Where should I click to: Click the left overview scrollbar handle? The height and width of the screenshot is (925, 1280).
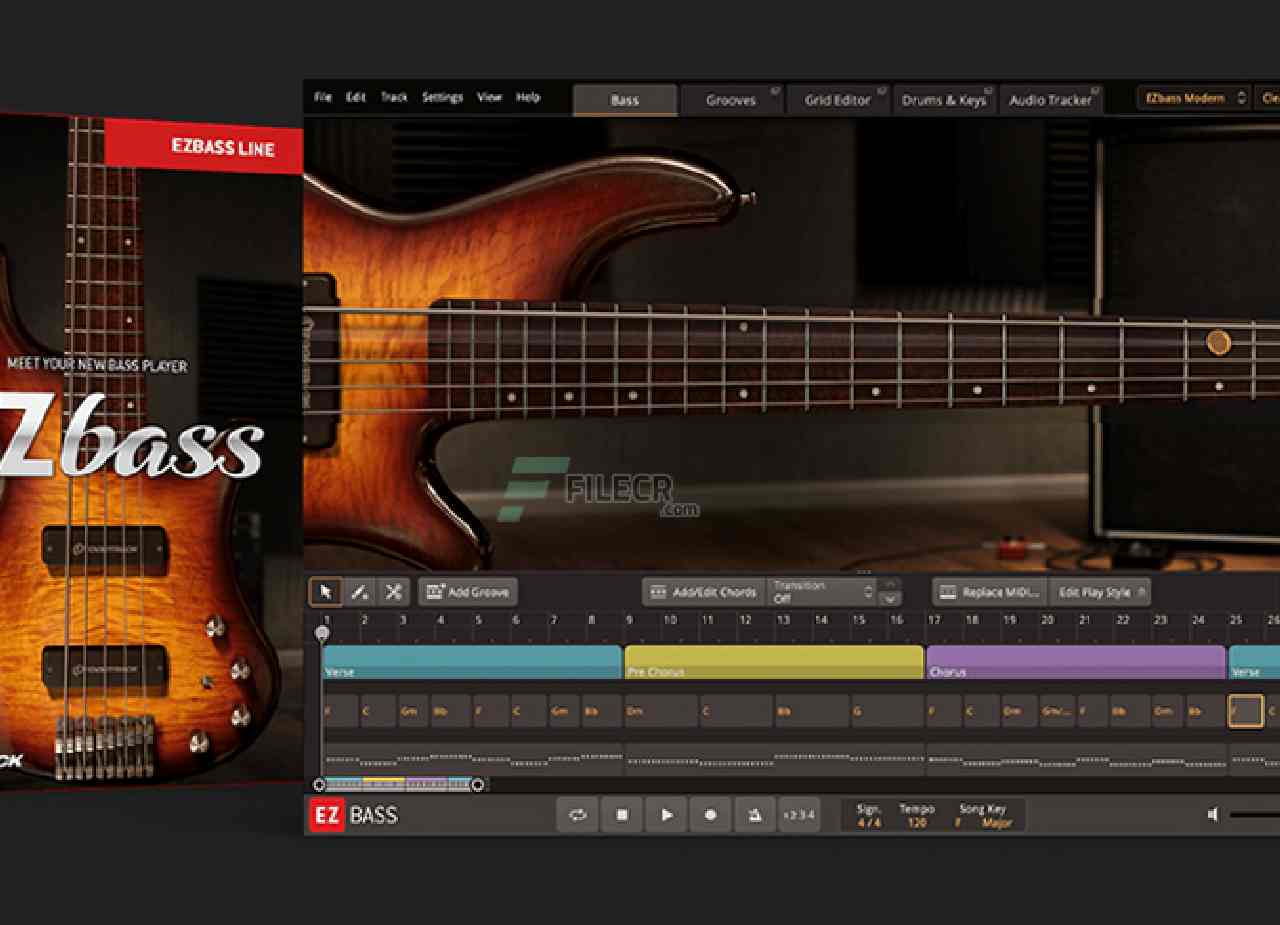(x=319, y=785)
